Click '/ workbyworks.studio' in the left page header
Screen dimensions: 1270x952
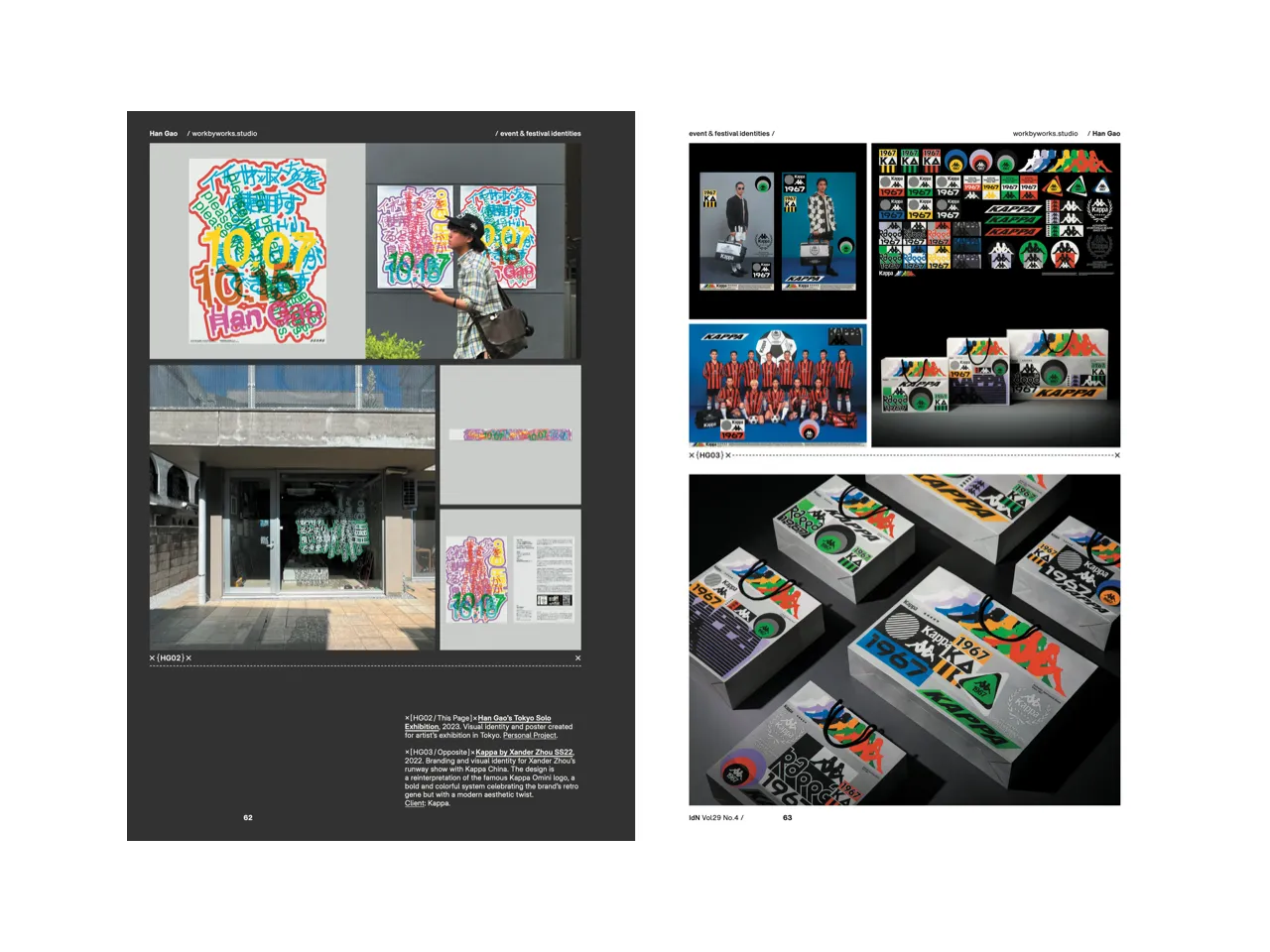pos(222,133)
